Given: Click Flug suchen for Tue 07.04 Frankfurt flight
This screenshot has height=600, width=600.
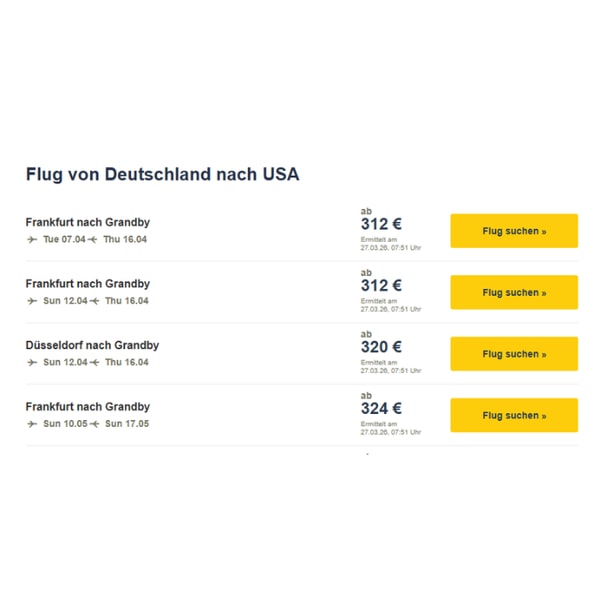Looking at the screenshot, I should pos(514,231).
